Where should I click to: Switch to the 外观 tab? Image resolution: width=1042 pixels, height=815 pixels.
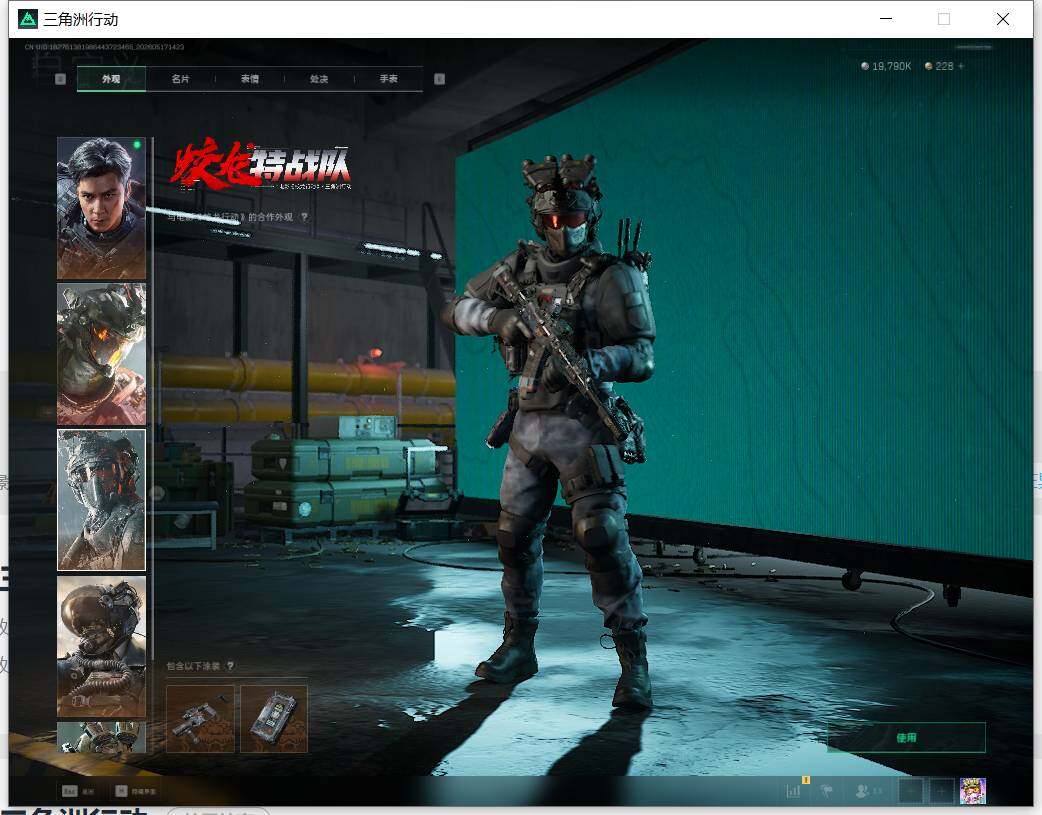pyautogui.click(x=111, y=79)
